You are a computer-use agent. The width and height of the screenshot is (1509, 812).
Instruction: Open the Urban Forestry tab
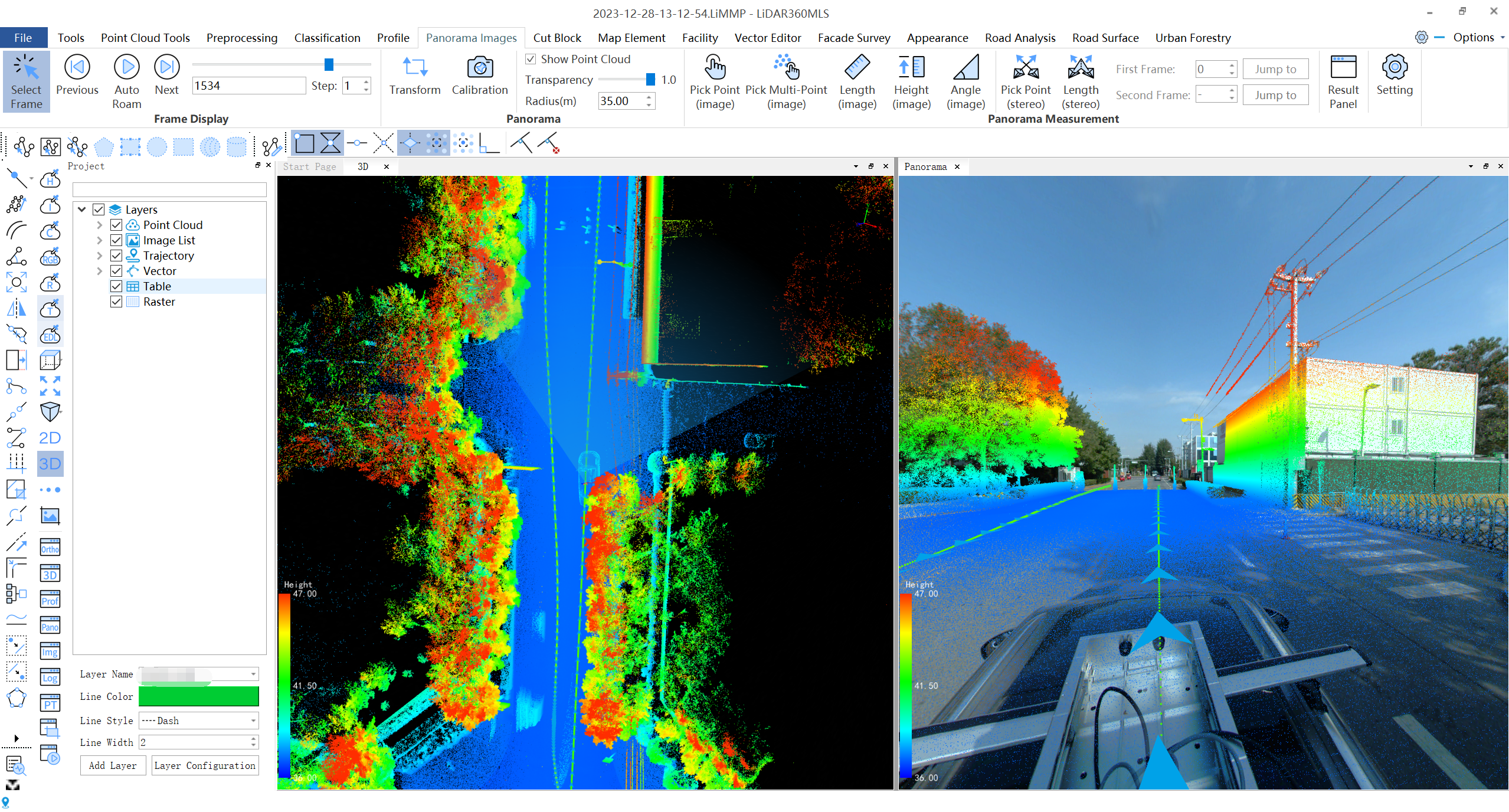pos(1193,38)
